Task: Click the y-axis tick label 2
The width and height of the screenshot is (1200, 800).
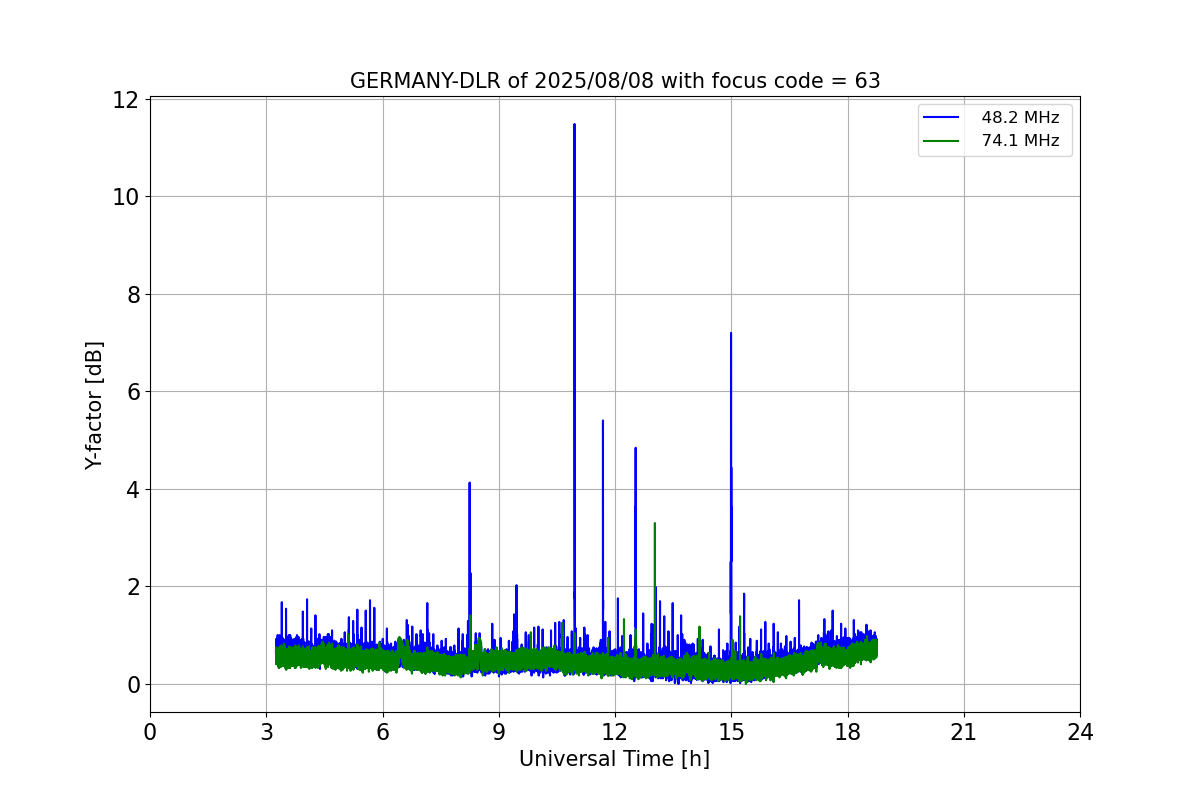Action: coord(133,587)
